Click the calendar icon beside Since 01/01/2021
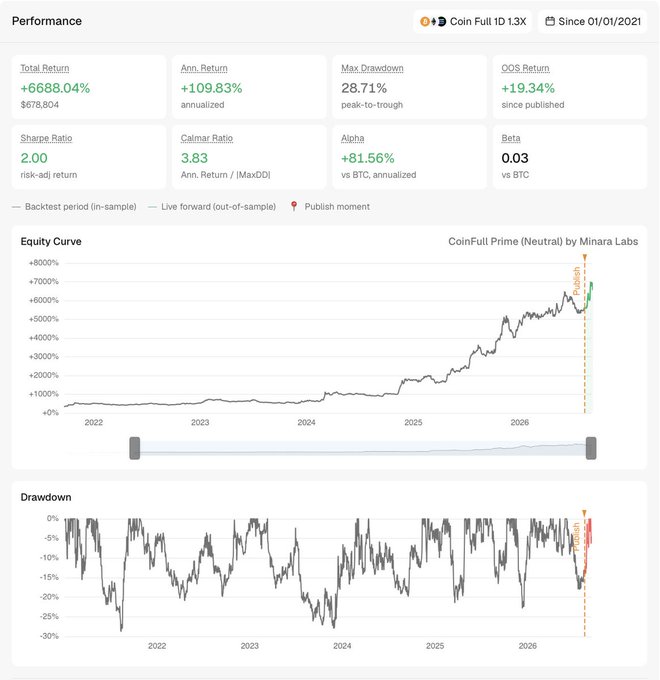This screenshot has width=660, height=680. coord(549,21)
